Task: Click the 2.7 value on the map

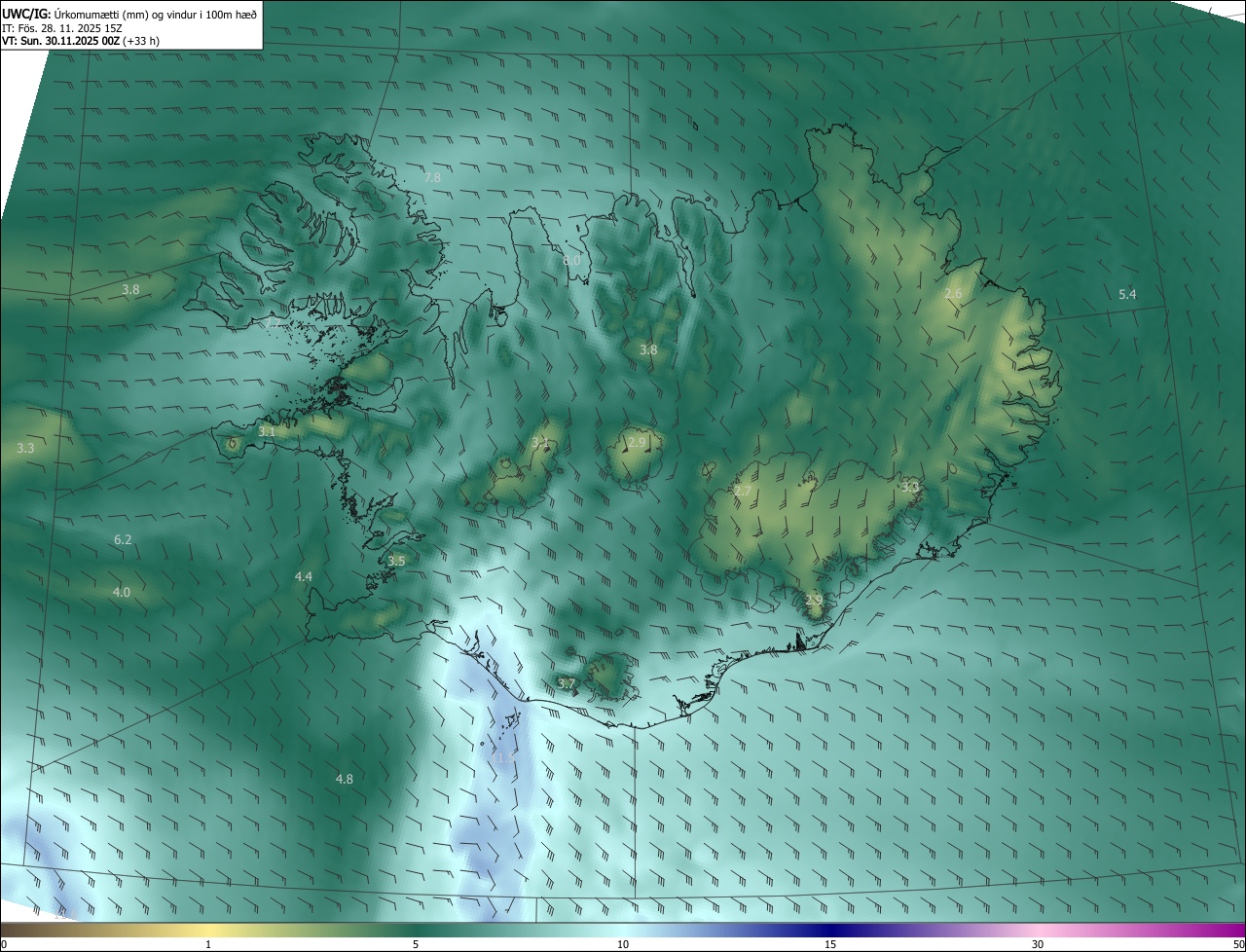Action: pos(743,492)
